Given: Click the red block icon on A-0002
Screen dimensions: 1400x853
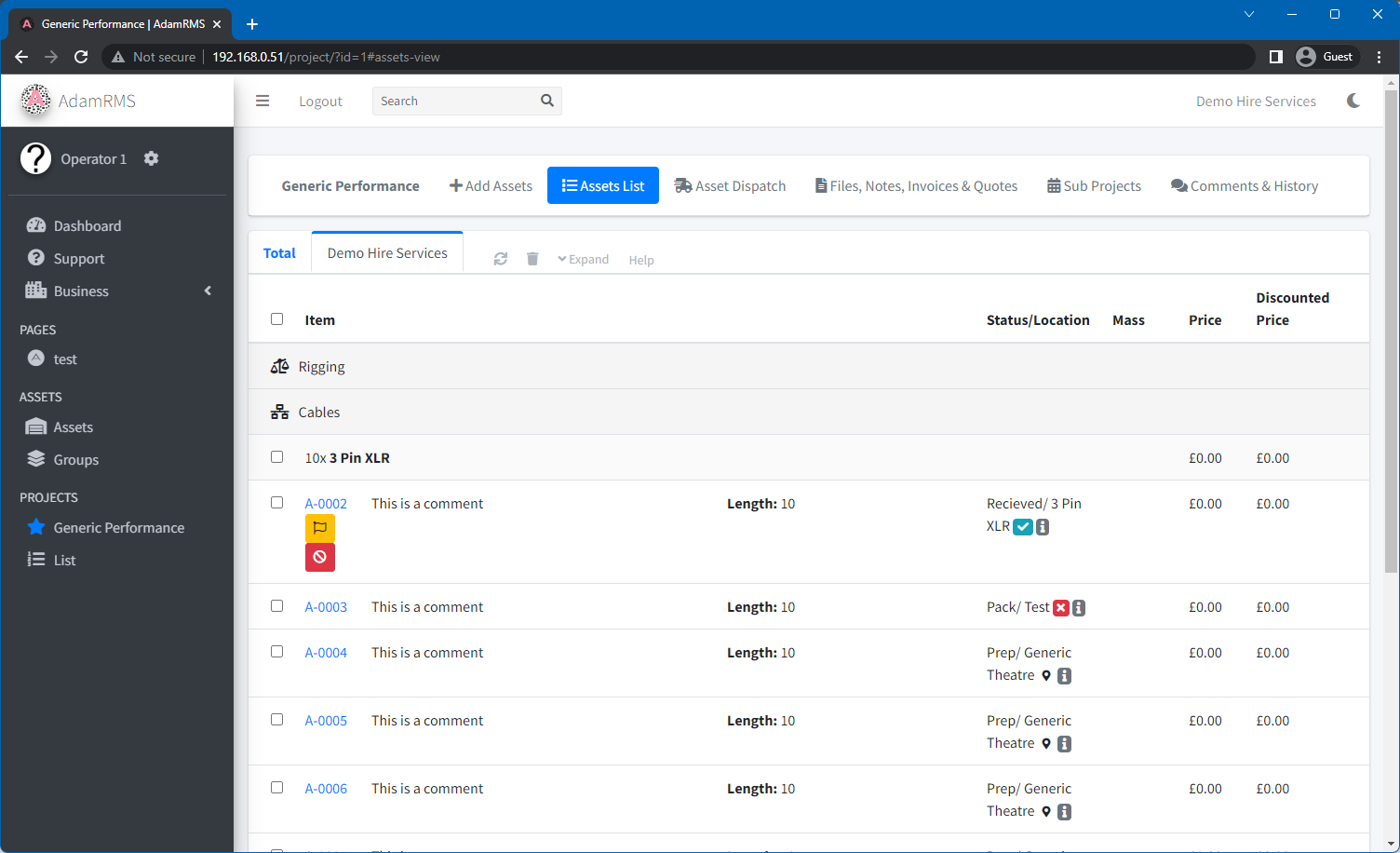Looking at the screenshot, I should pos(319,557).
